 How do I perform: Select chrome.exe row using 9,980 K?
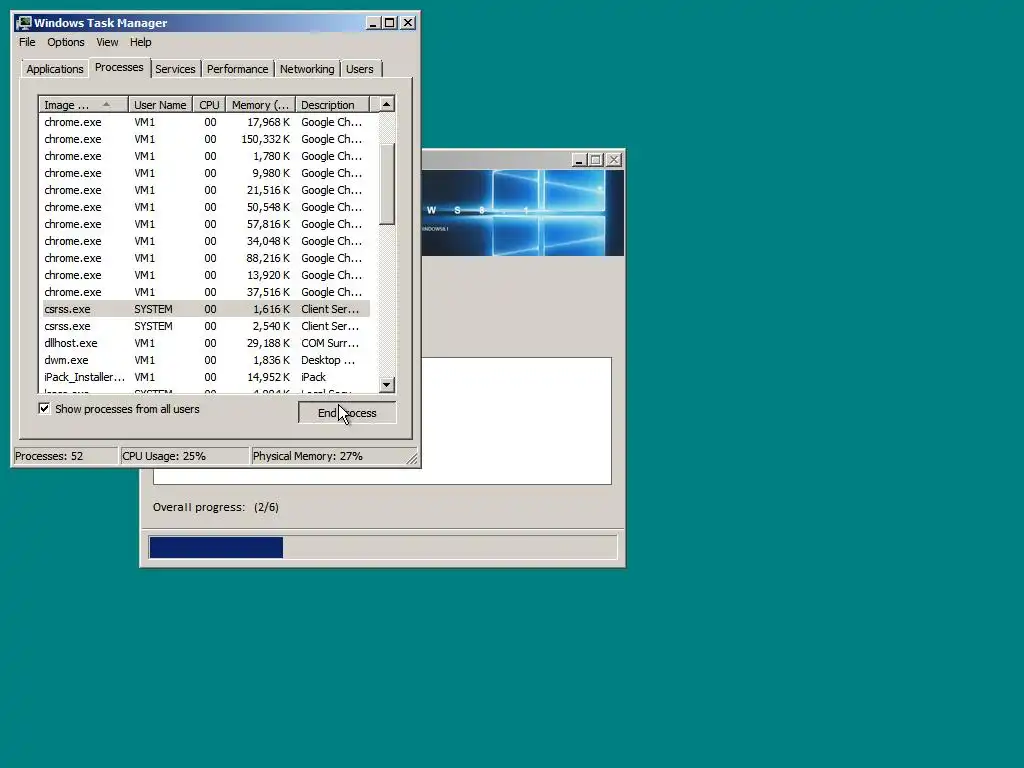[206, 173]
